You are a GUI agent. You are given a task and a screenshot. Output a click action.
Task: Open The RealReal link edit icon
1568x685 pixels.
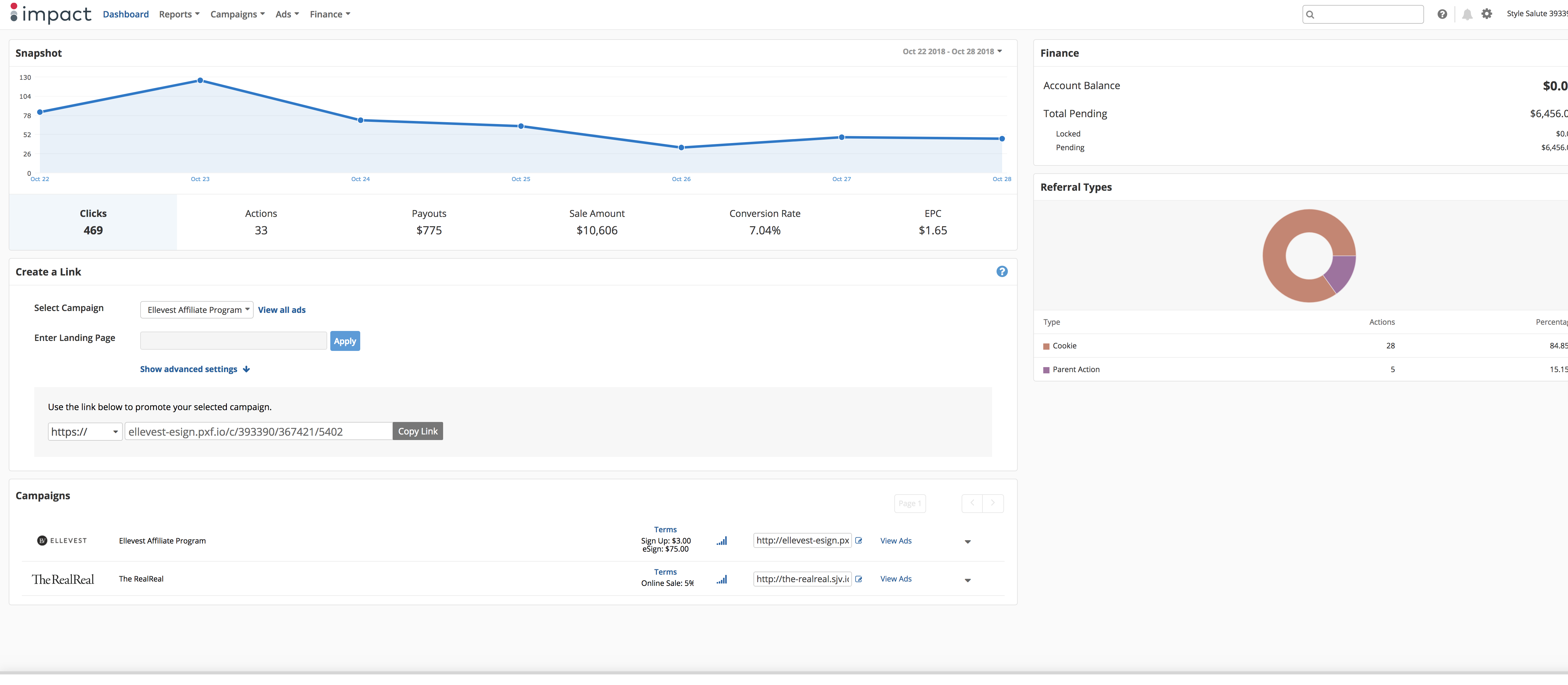pos(858,579)
